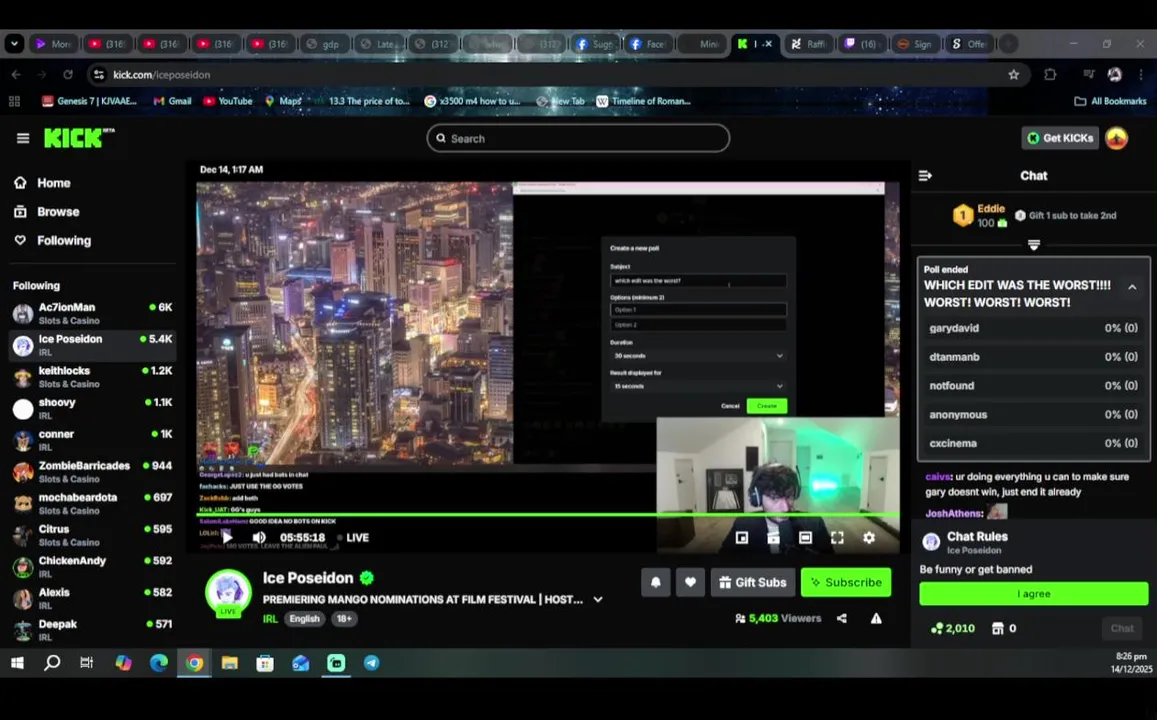Screen dimensions: 1157x720
Task: Expand the gift leaderboard chevron under Eddie
Action: (x=1034, y=245)
